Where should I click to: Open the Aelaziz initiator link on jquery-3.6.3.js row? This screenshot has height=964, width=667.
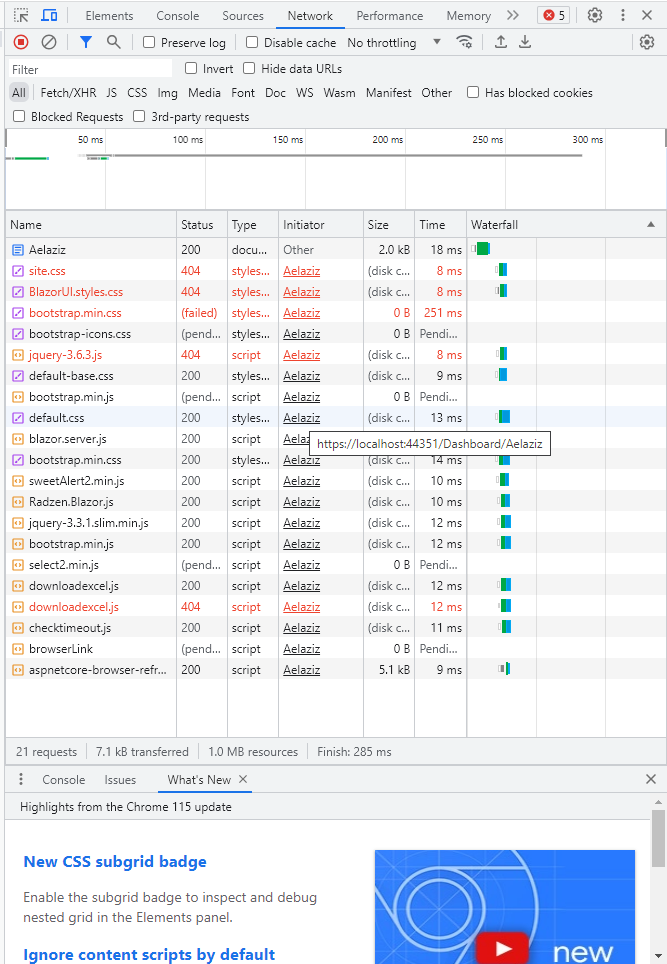click(x=301, y=355)
